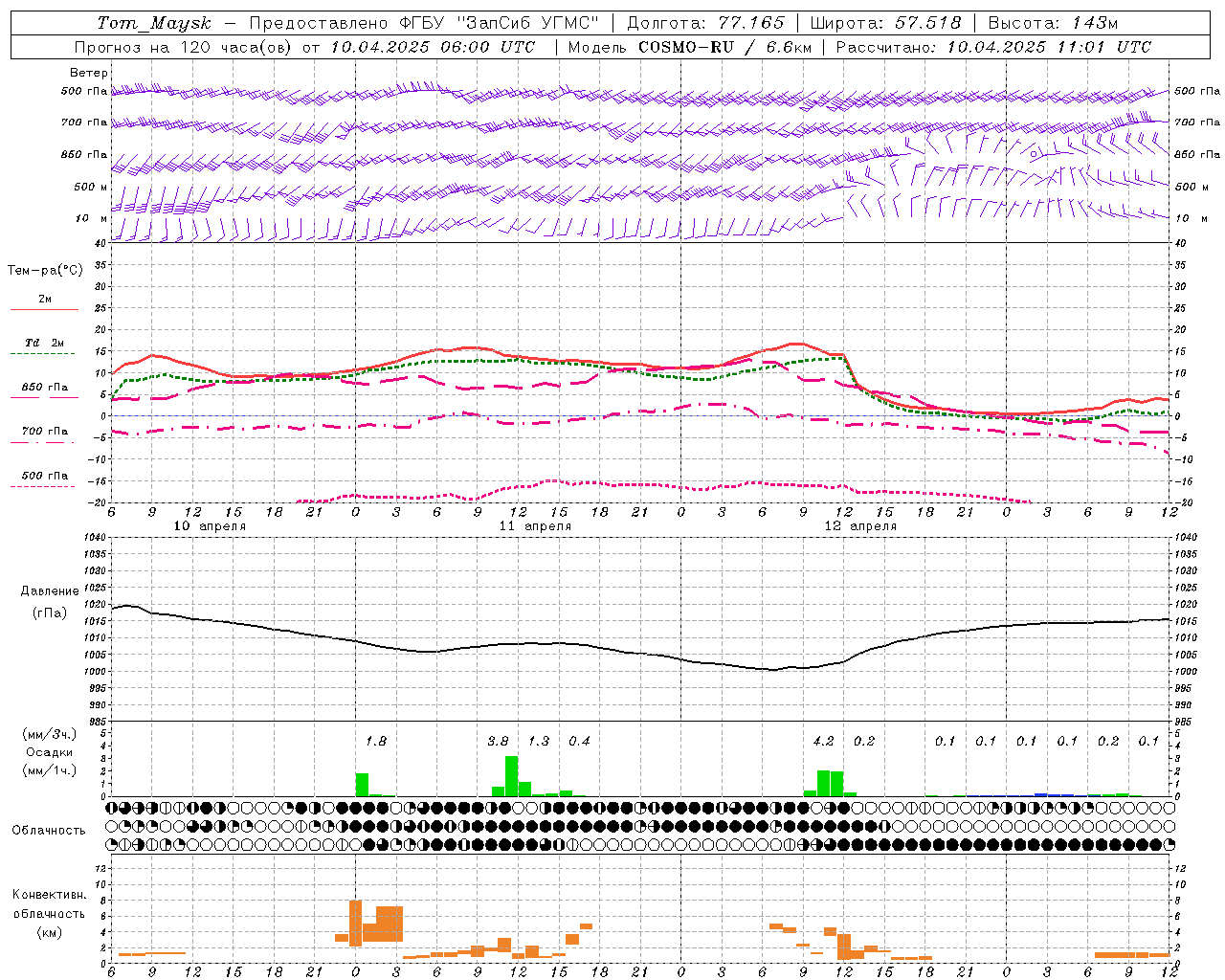This screenshot has height=980, width=1225.
Task: Click the 3.8 precipitation total value
Action: (x=498, y=741)
